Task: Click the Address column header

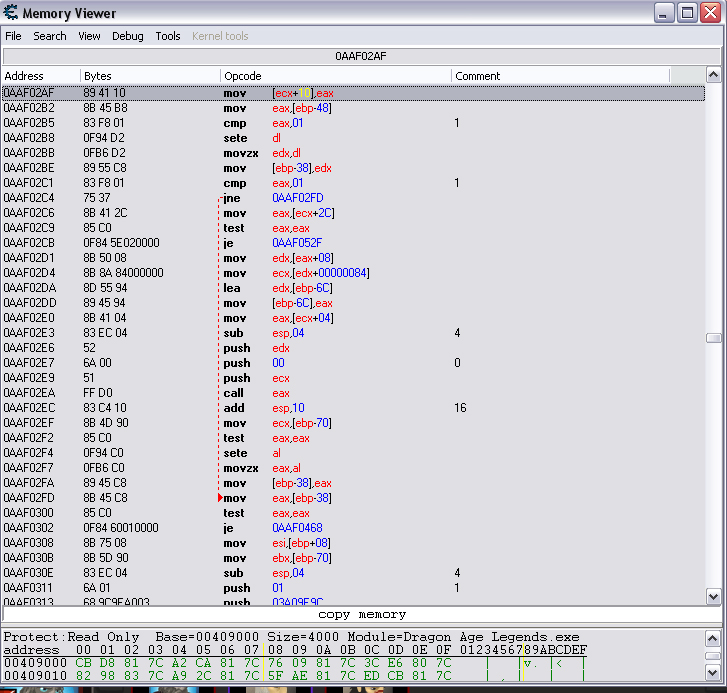Action: click(40, 76)
